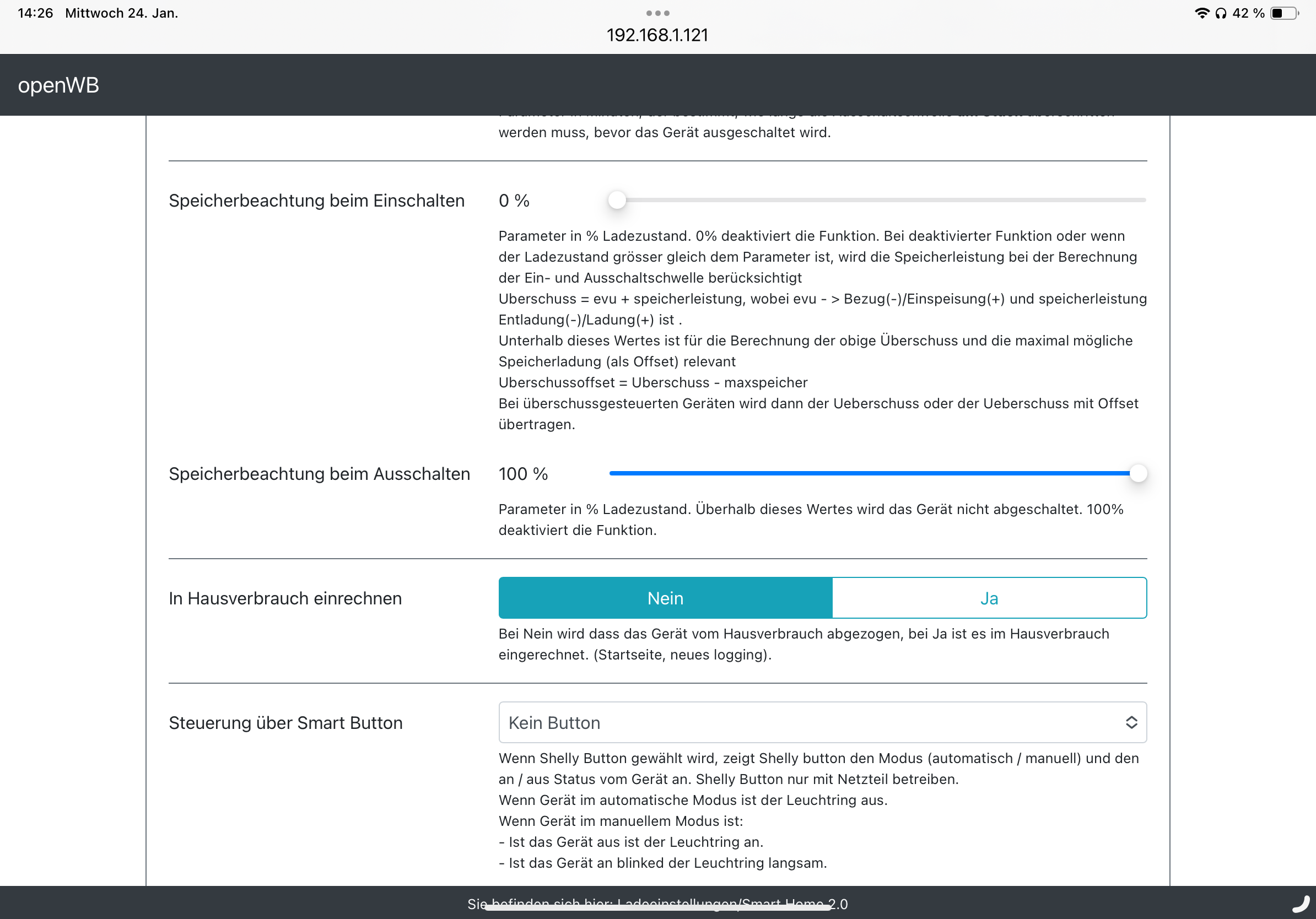Tap the 192.168.1.121 address bar

[x=657, y=35]
